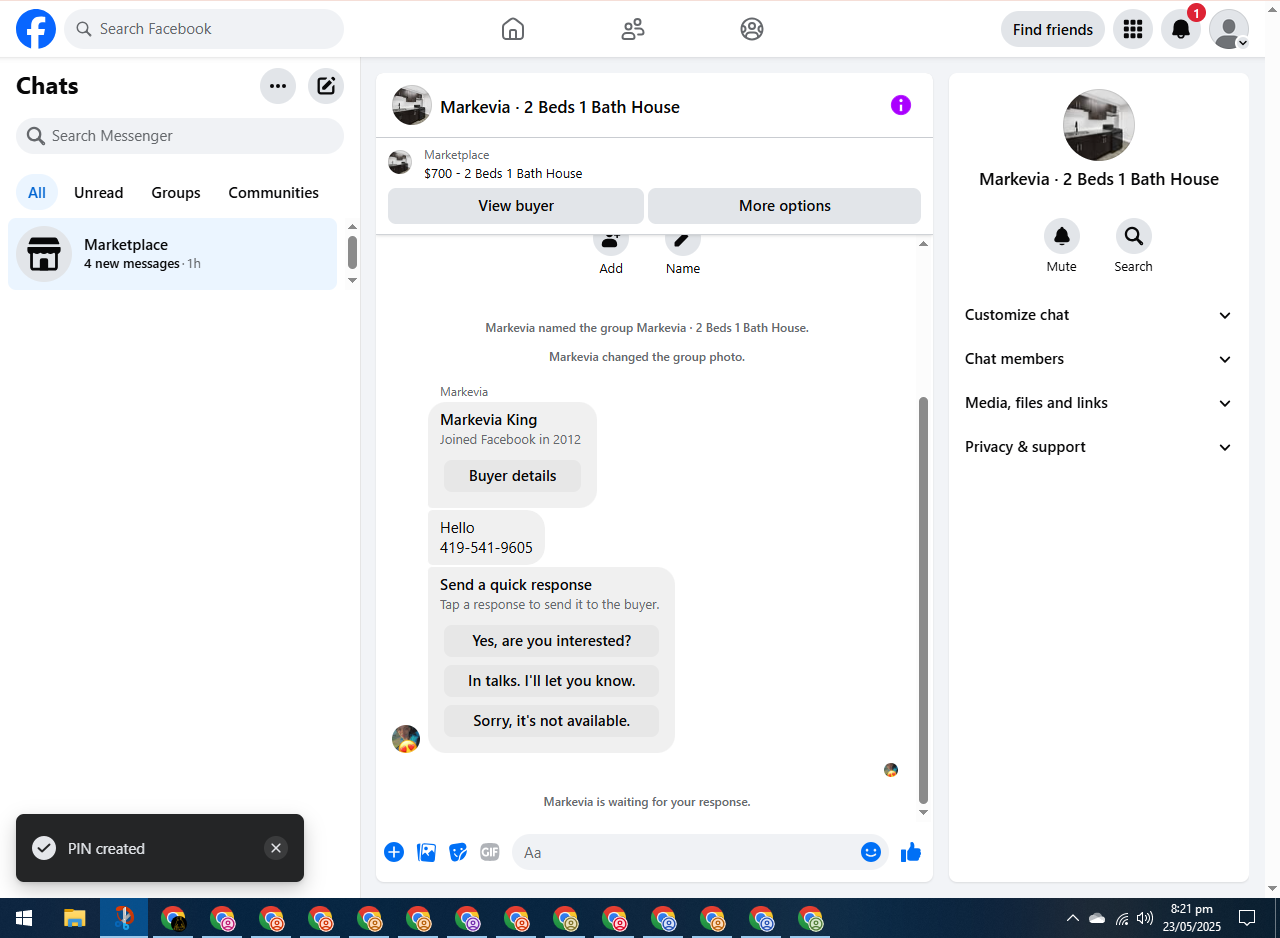Open the large group photo in right panel
Image resolution: width=1280 pixels, height=938 pixels.
[x=1099, y=125]
